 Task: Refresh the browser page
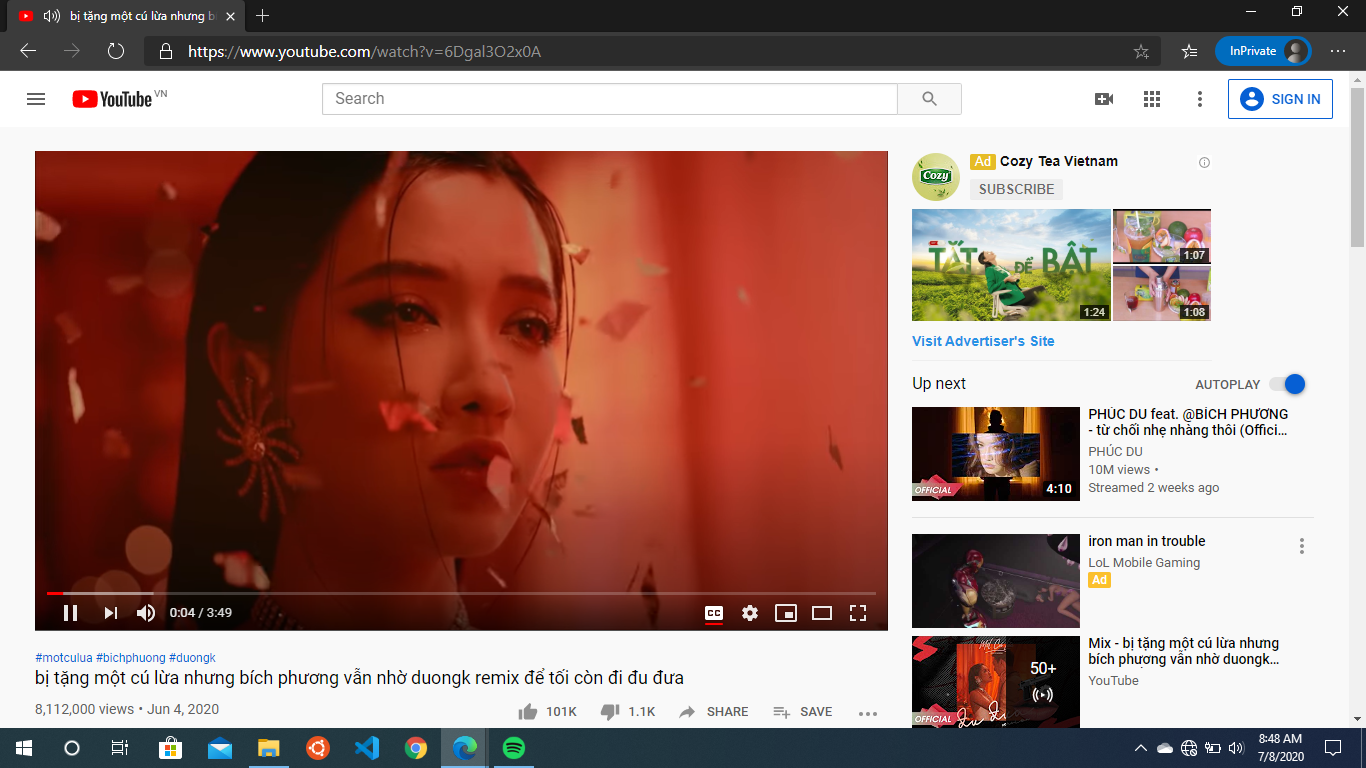click(x=115, y=51)
